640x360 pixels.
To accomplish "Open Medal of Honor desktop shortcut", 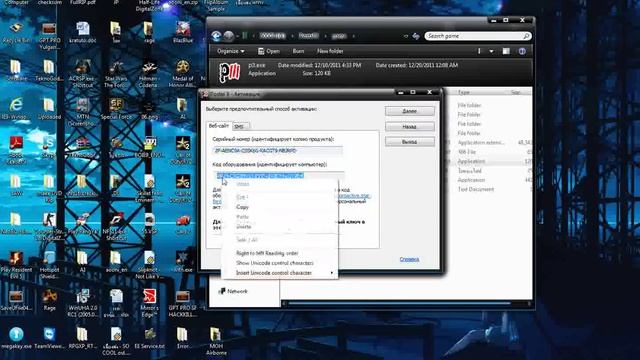I will click(182, 73).
